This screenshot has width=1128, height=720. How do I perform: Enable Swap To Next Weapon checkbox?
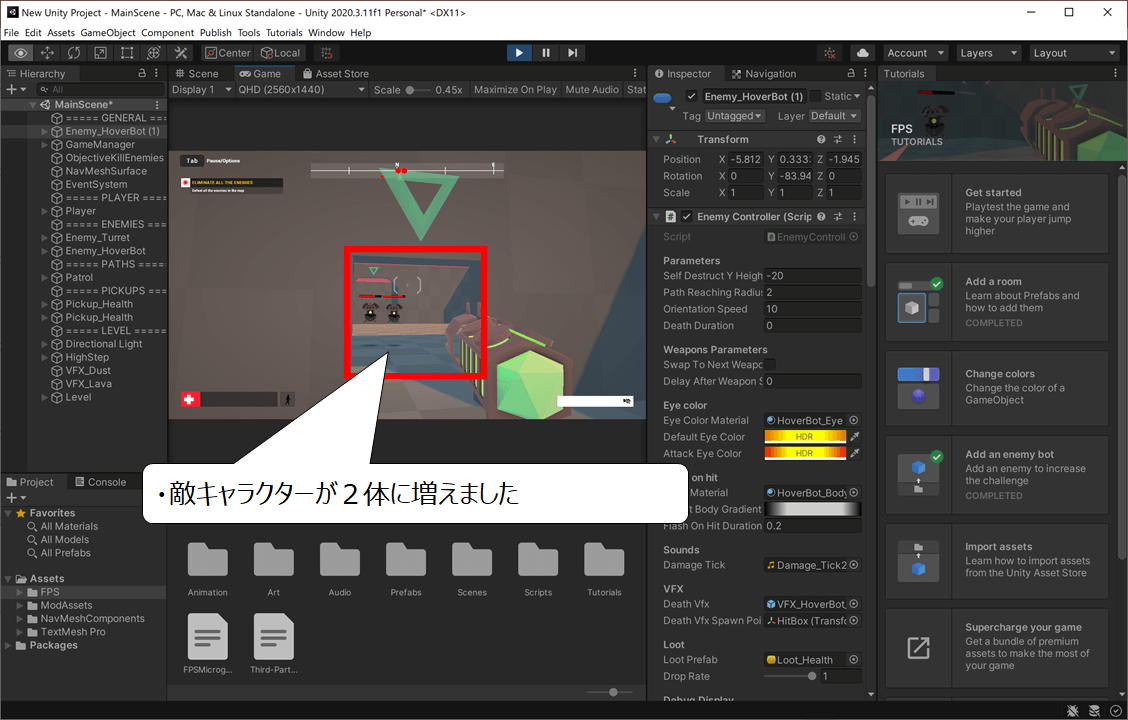770,365
